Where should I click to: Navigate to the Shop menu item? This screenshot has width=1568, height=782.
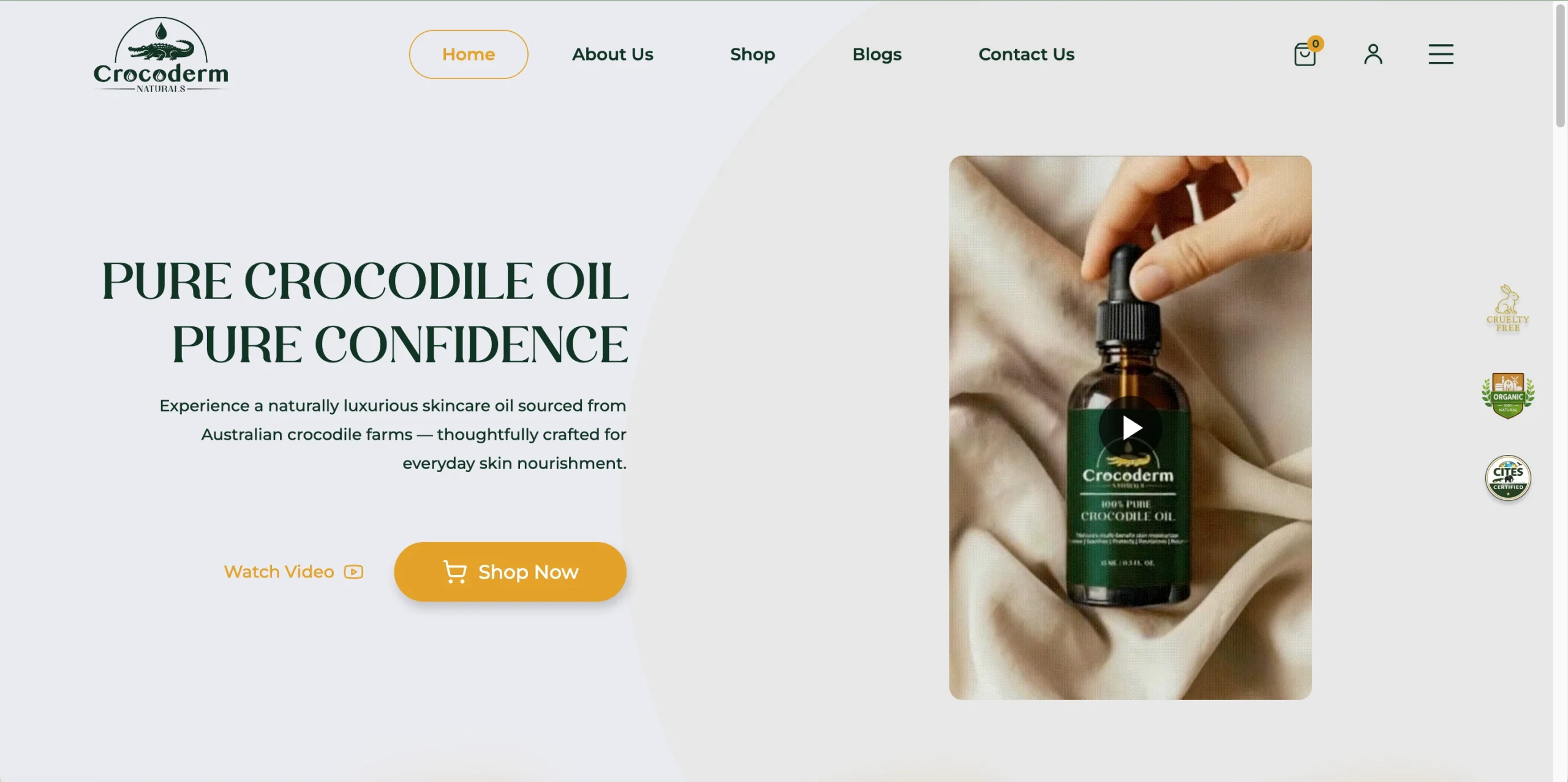click(752, 55)
